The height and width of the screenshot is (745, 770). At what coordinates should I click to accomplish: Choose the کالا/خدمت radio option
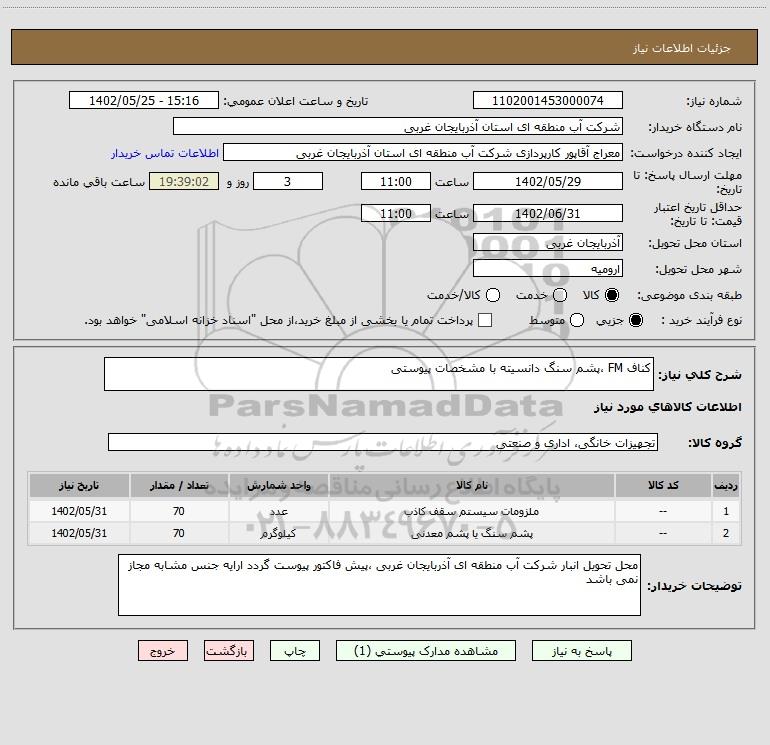[x=493, y=295]
